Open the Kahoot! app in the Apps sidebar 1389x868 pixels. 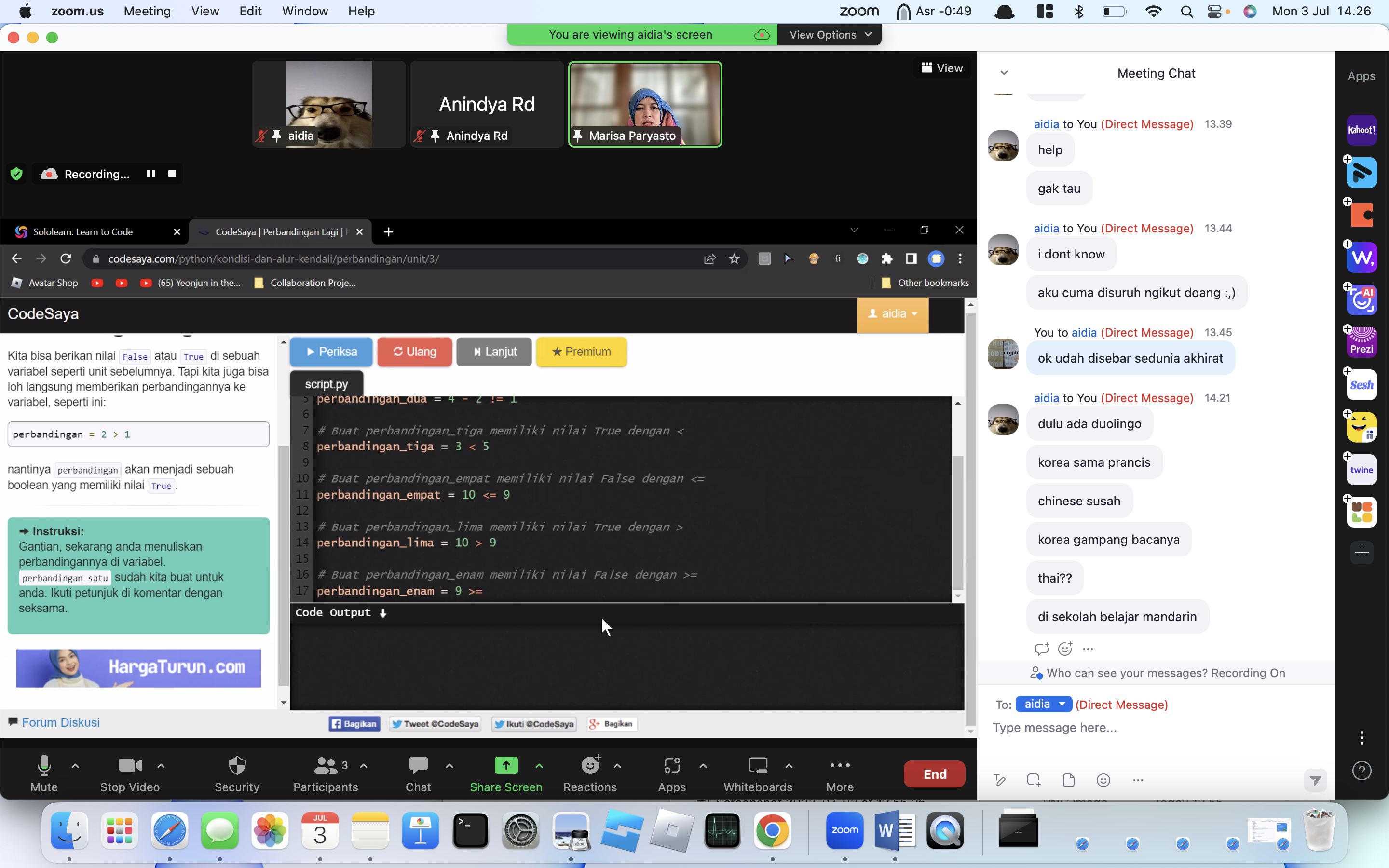point(1362,130)
